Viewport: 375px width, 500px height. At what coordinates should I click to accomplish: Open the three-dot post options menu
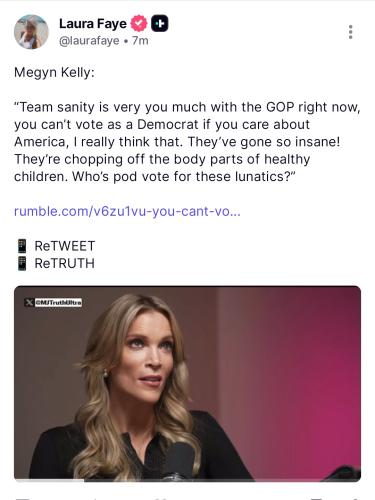(350, 32)
